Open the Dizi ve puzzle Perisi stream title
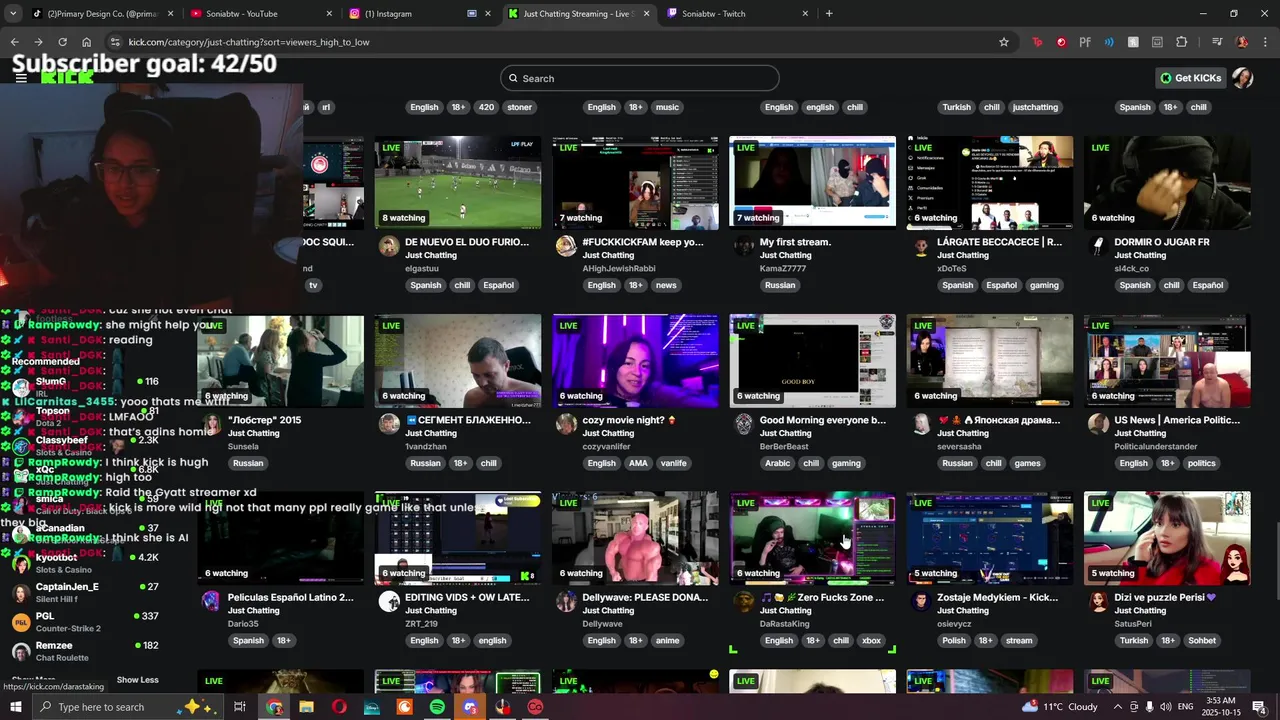 tap(1165, 597)
